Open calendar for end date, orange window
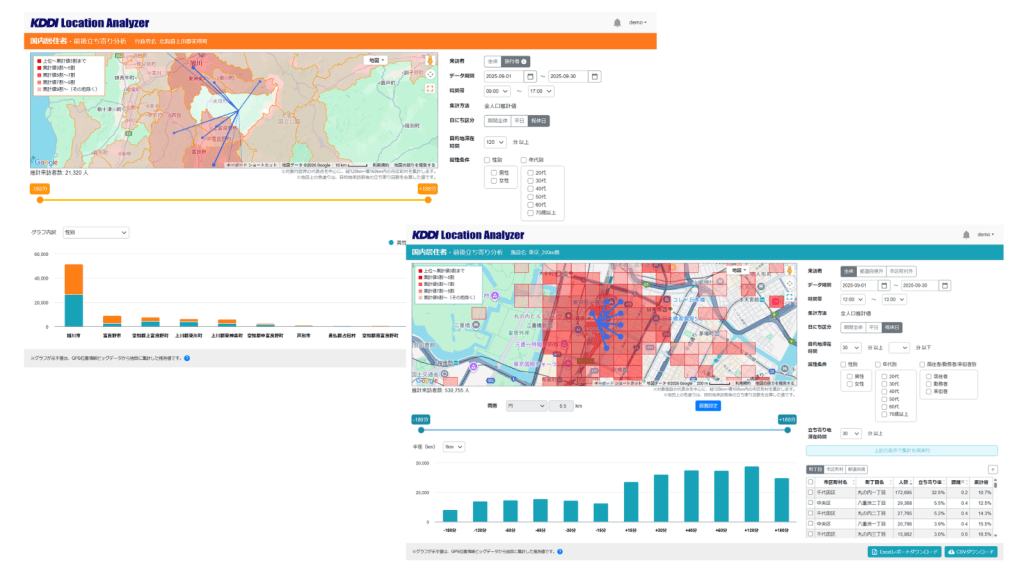 point(594,76)
